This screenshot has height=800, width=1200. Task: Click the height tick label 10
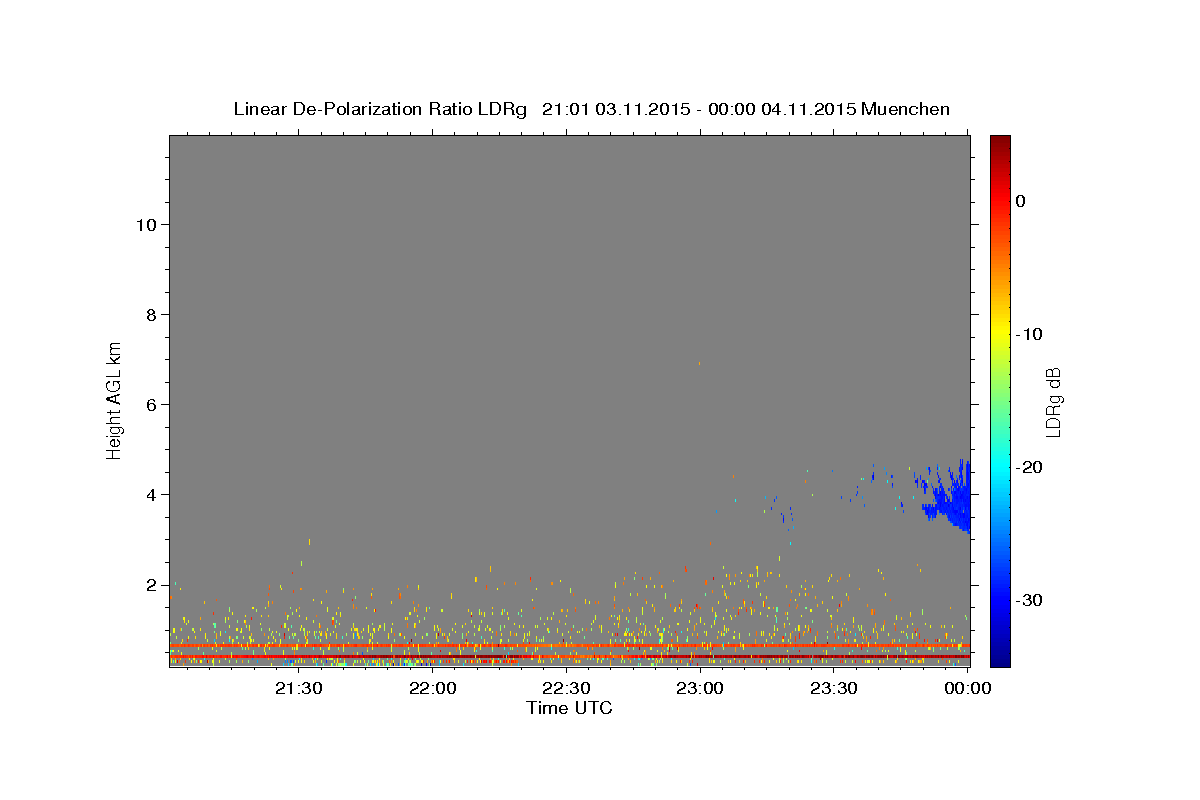click(x=145, y=224)
